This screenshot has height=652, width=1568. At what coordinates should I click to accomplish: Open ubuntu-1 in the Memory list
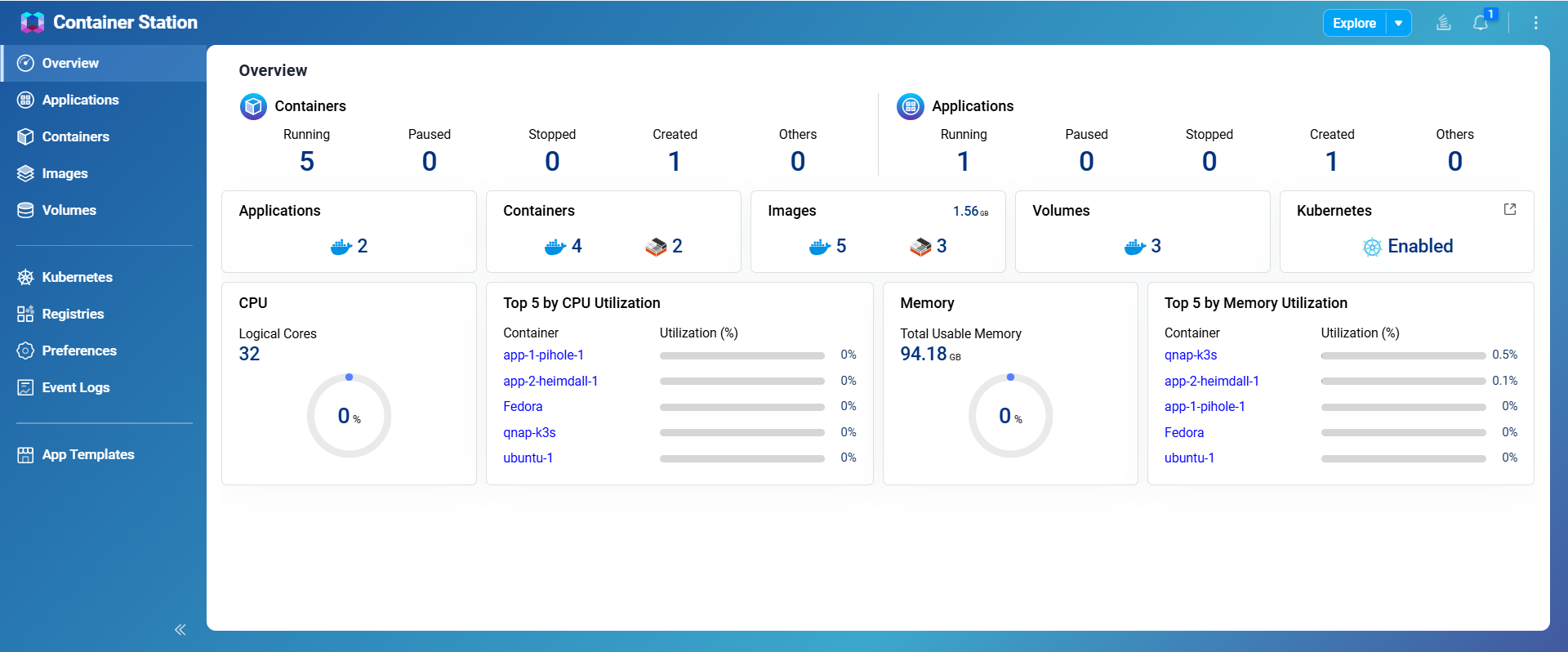tap(1189, 458)
